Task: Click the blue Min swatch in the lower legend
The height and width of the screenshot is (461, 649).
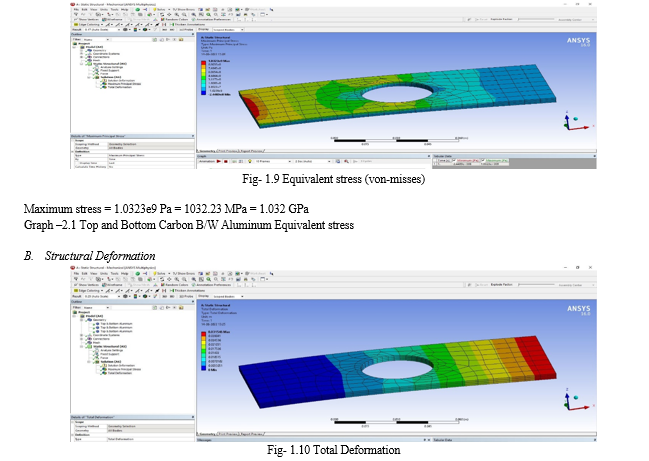Action: coord(203,368)
